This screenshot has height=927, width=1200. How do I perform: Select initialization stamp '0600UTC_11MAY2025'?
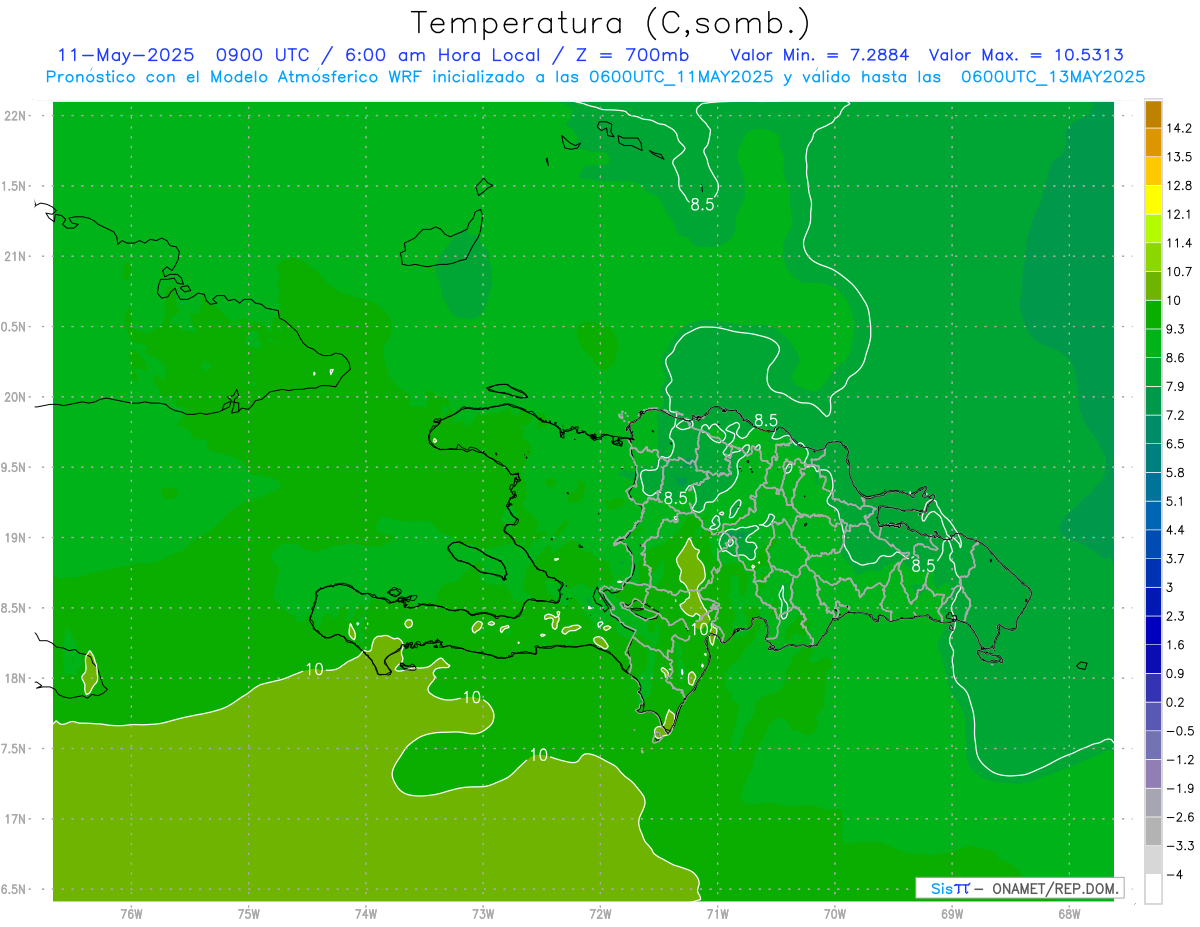click(x=682, y=77)
